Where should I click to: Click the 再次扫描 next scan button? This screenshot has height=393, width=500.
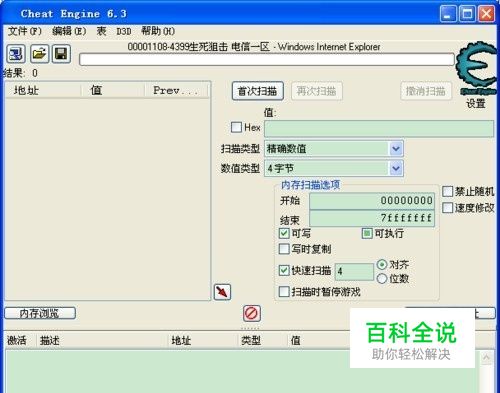317,91
